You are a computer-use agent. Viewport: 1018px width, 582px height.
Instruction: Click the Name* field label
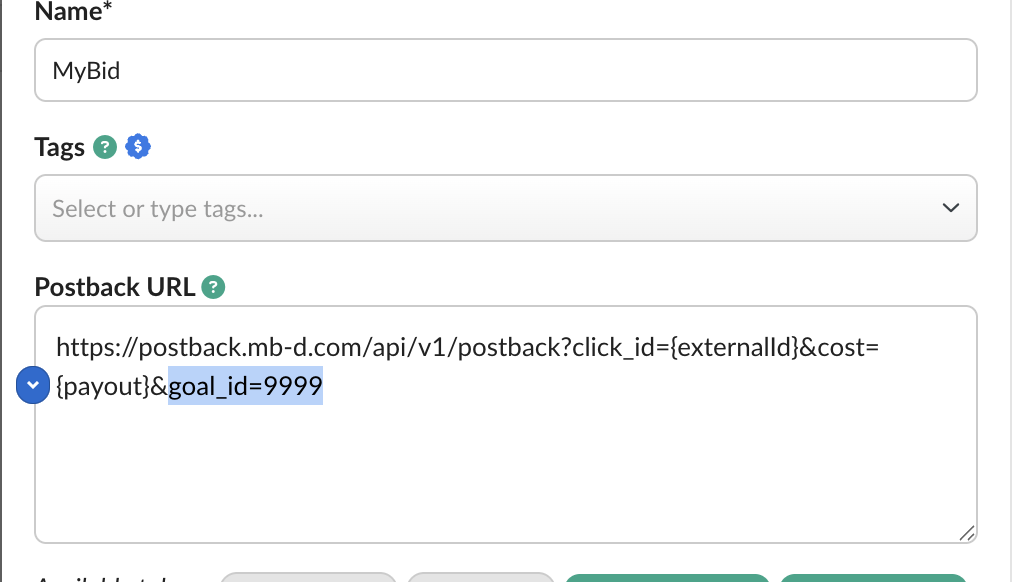[x=72, y=13]
